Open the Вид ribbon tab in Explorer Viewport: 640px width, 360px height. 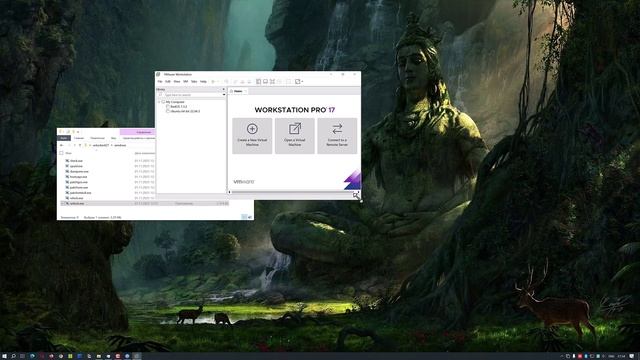tap(113, 138)
